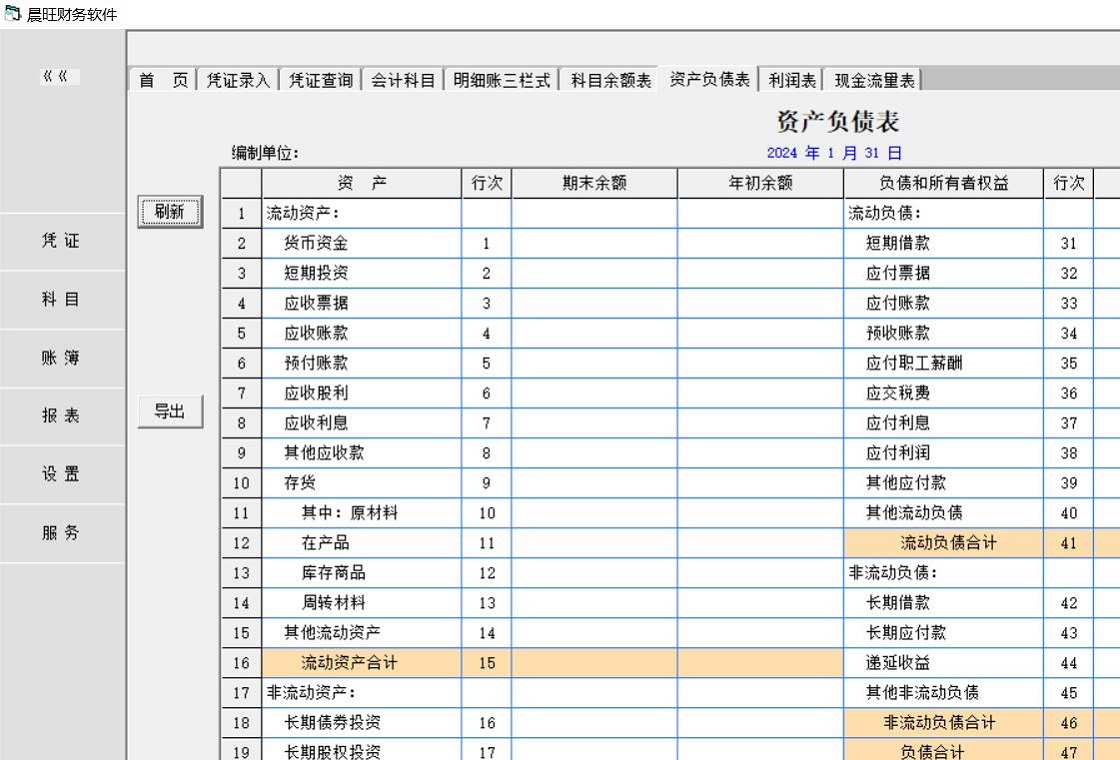
Task: Switch to the 科目余额表 tab
Action: click(611, 80)
